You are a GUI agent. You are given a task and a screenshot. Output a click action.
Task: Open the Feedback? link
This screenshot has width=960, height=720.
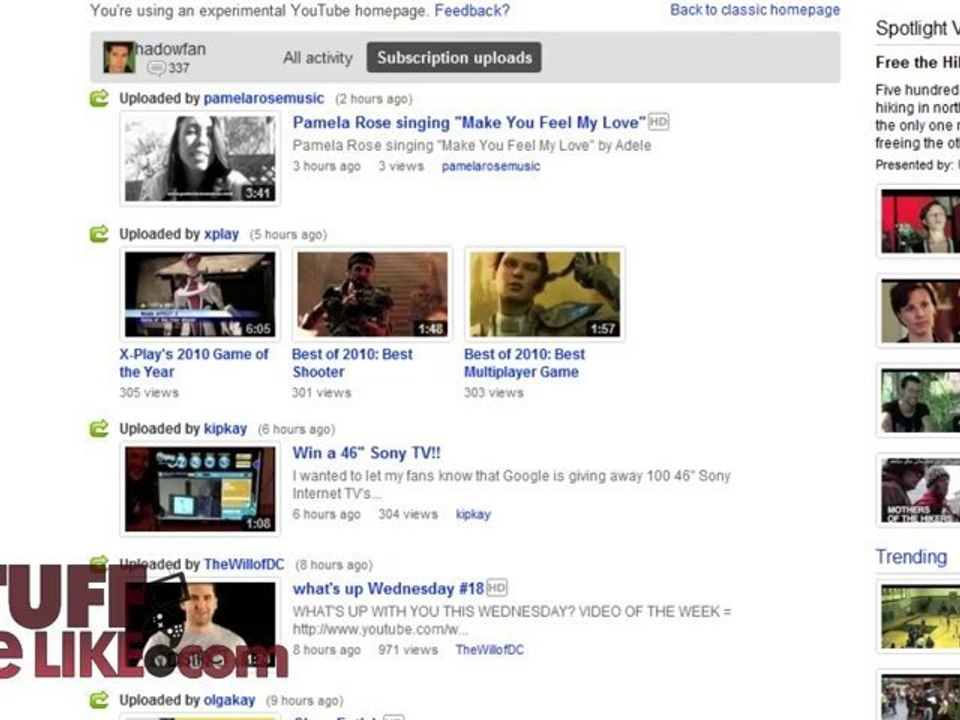pyautogui.click(x=472, y=10)
